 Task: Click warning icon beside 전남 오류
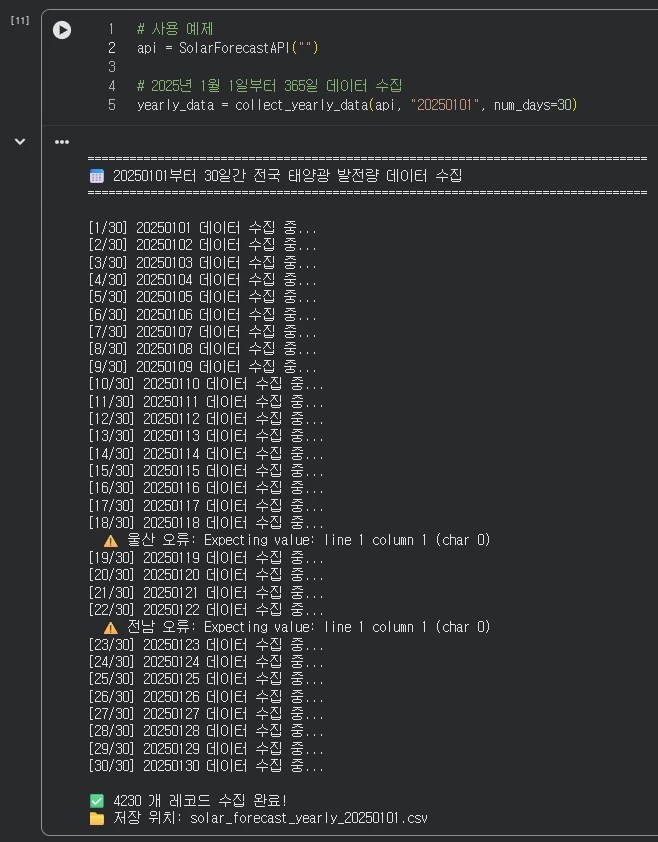[111, 628]
